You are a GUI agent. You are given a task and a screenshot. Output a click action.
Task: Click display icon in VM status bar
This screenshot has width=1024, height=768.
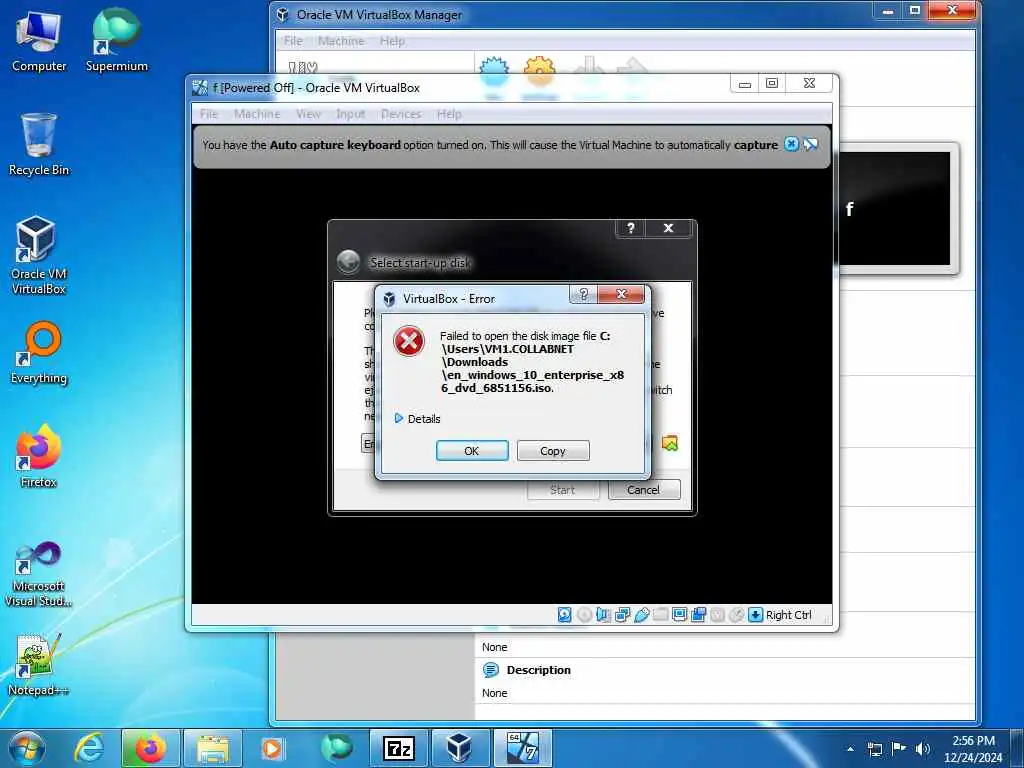click(x=679, y=615)
